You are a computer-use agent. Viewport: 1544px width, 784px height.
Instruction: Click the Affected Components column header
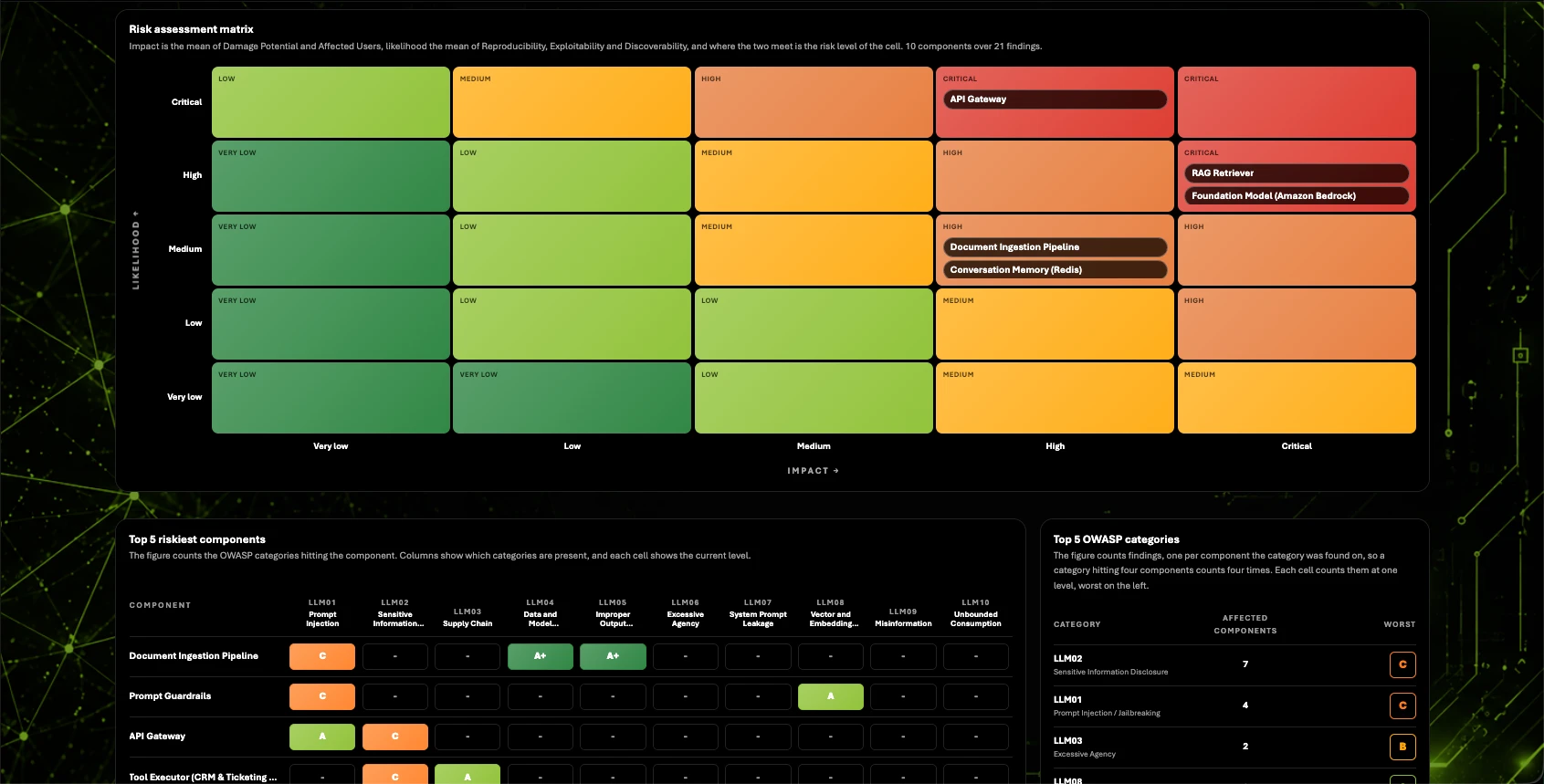coord(1245,624)
